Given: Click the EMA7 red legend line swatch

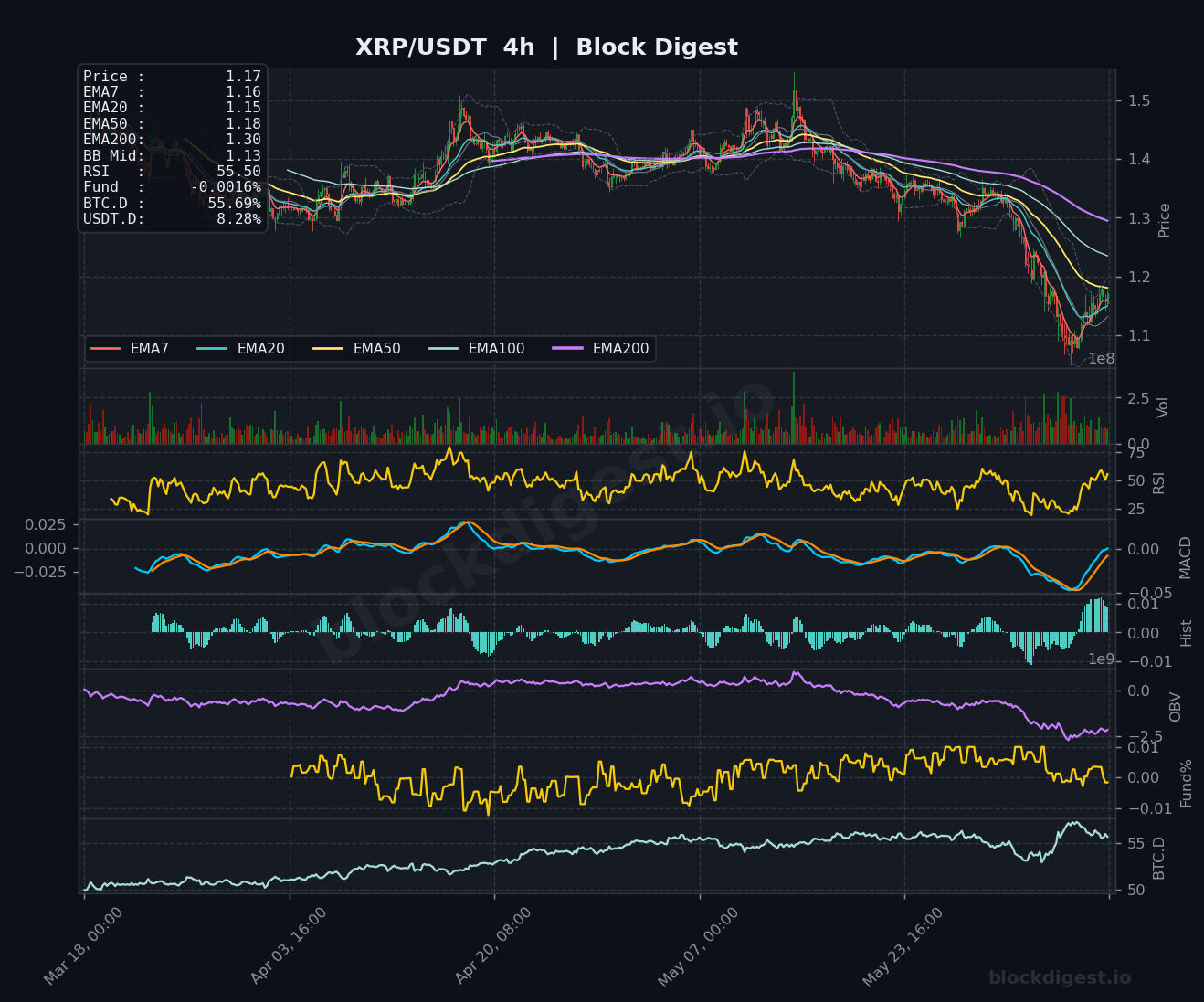Looking at the screenshot, I should pos(106,349).
